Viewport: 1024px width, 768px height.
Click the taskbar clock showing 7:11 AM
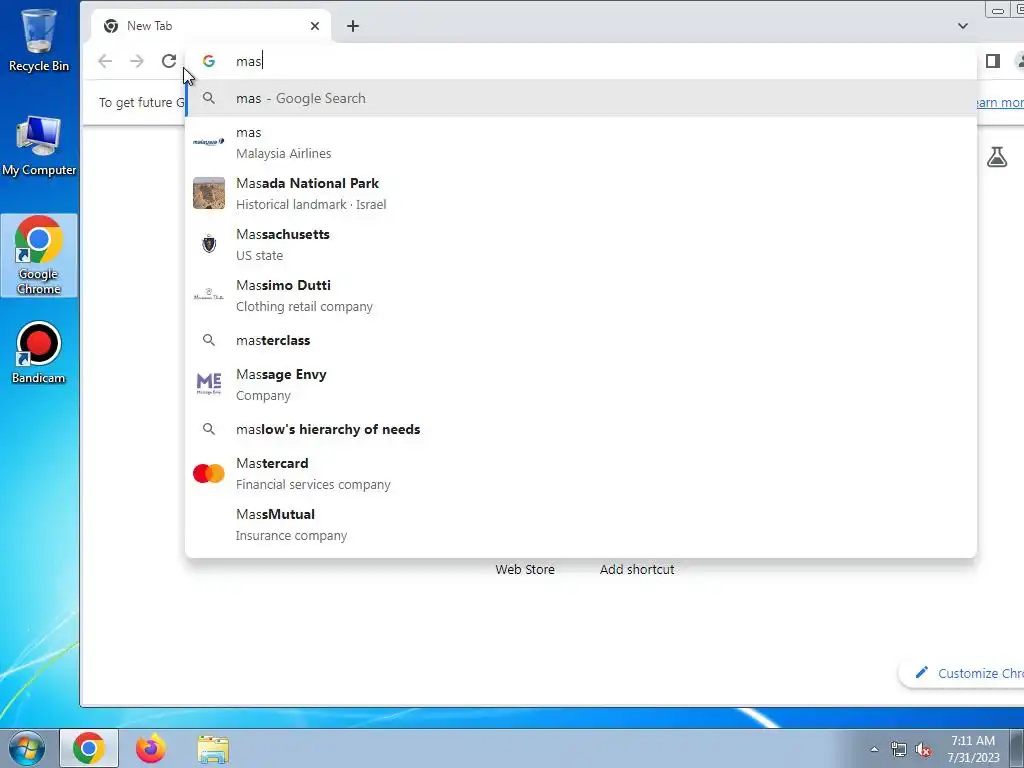(973, 749)
